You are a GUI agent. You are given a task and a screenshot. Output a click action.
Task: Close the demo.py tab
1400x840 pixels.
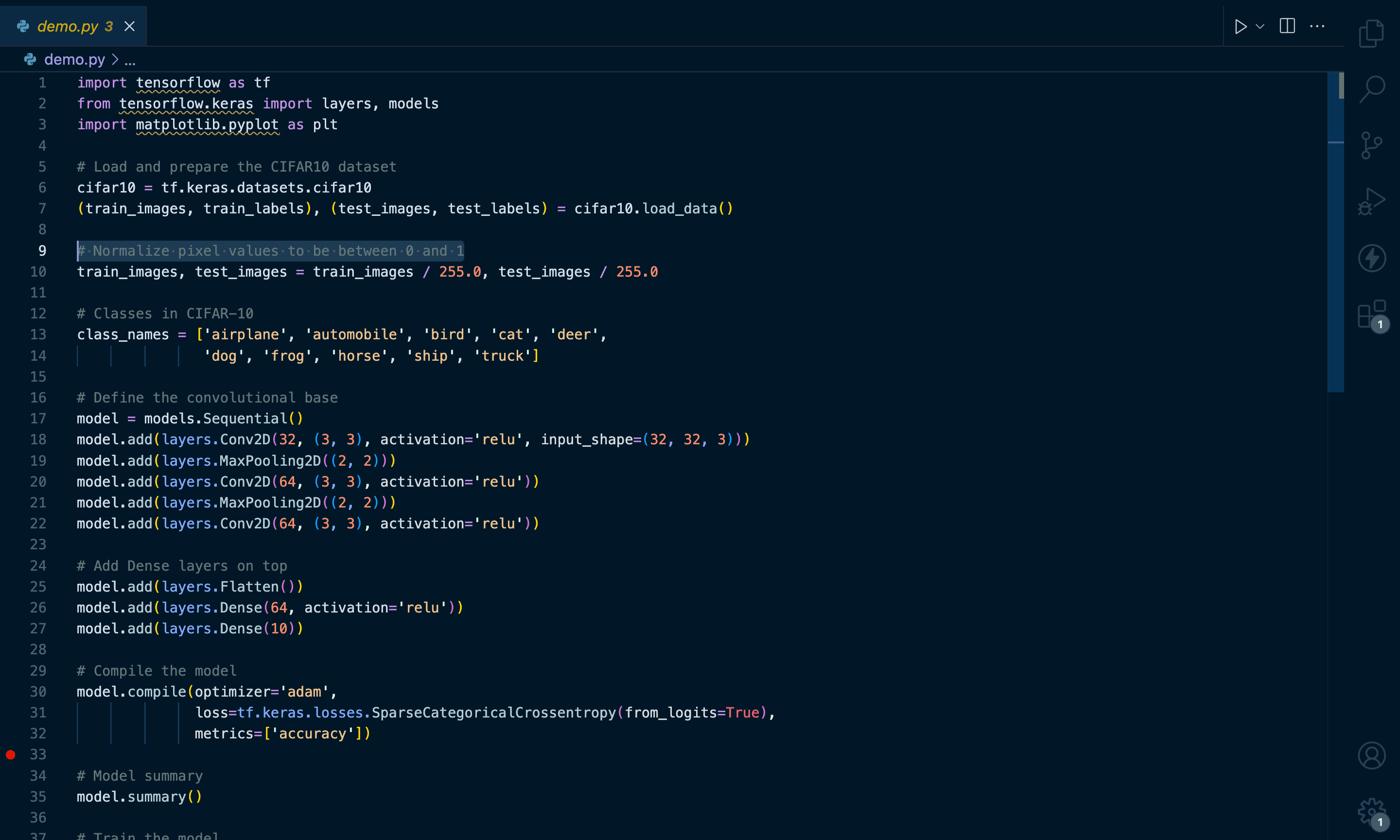click(130, 26)
